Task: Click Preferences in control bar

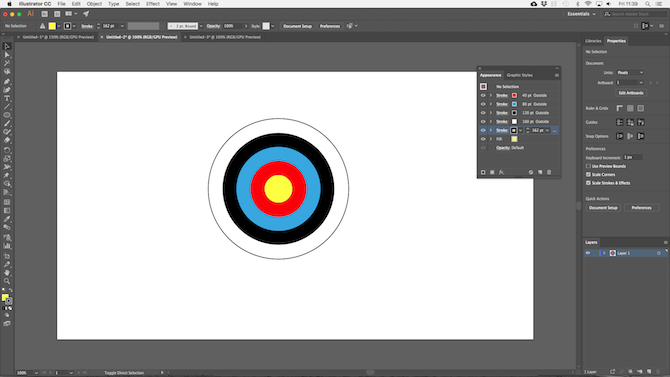Action: [330, 26]
